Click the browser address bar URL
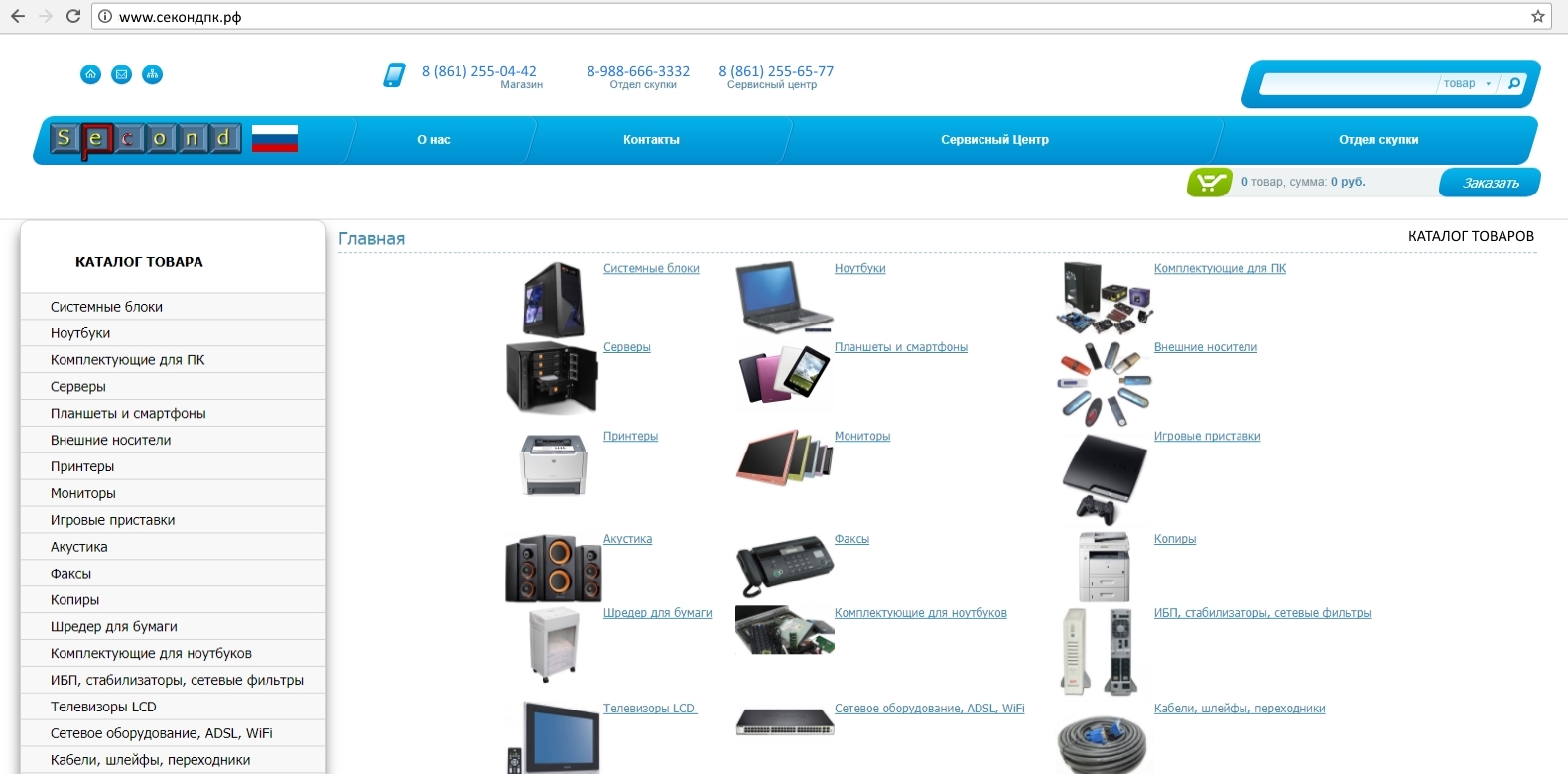This screenshot has height=774, width=1568. click(x=180, y=17)
